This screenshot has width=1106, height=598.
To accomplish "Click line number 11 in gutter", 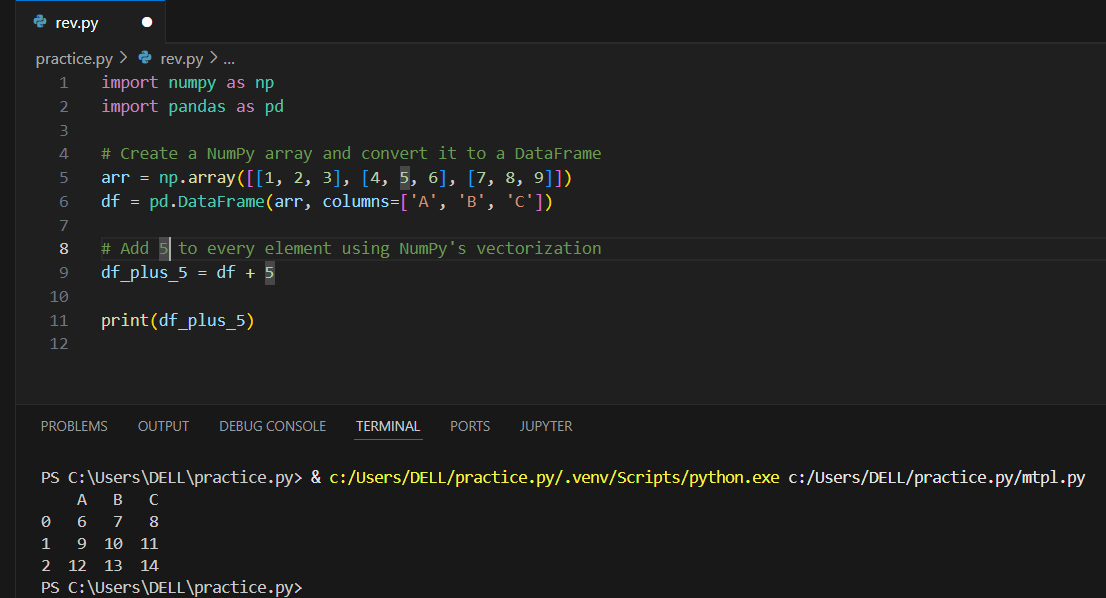I will pyautogui.click(x=59, y=321).
